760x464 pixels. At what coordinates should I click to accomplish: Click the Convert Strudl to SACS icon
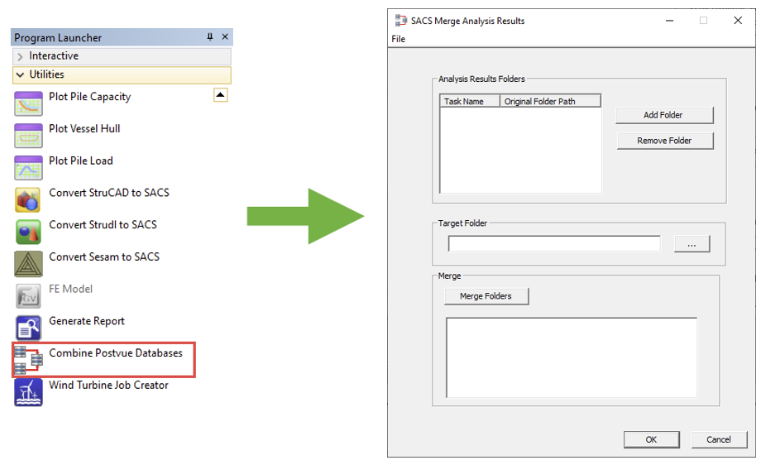tap(28, 231)
